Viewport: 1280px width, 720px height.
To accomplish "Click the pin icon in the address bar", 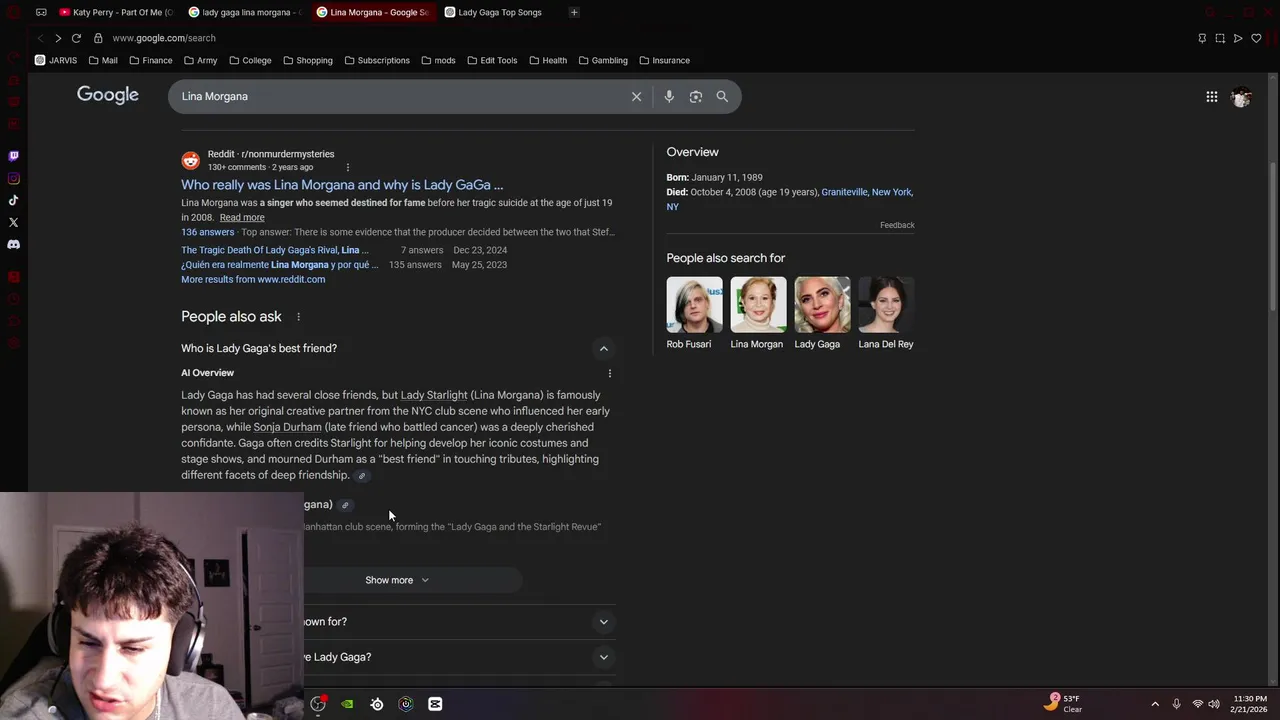I will tap(1202, 38).
